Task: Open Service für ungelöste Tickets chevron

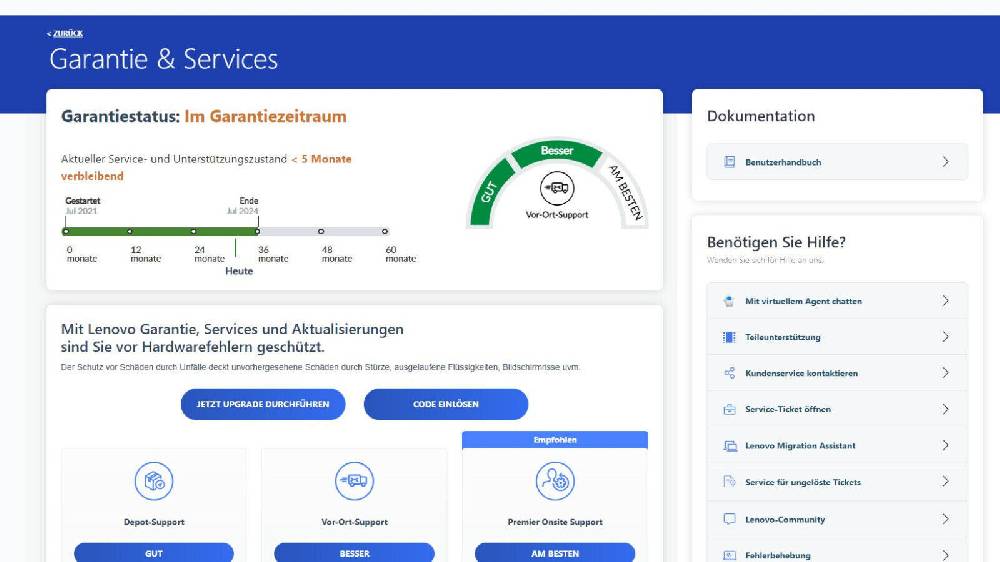Action: [945, 482]
